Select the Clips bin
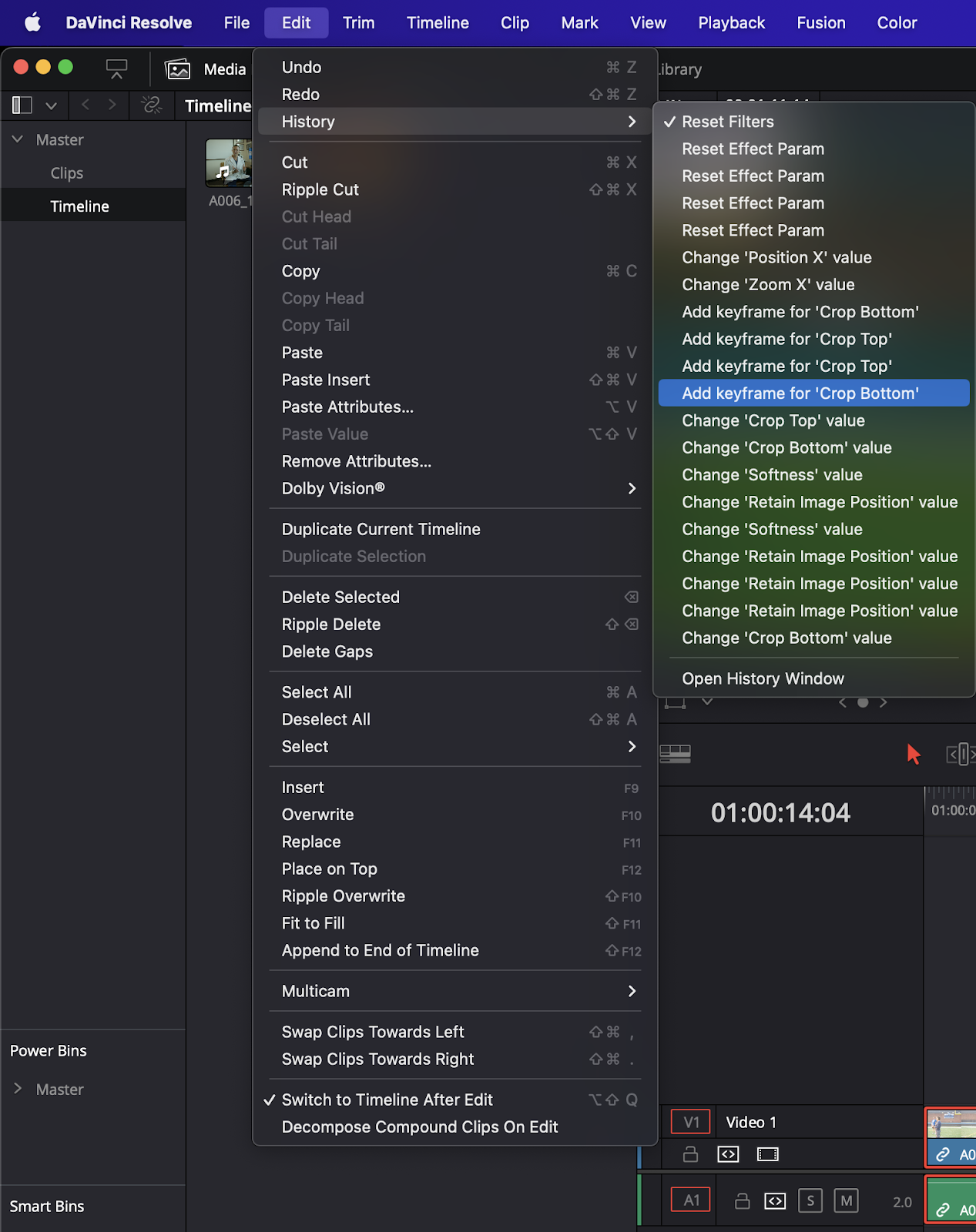Screen dimensions: 976x1232 point(67,173)
